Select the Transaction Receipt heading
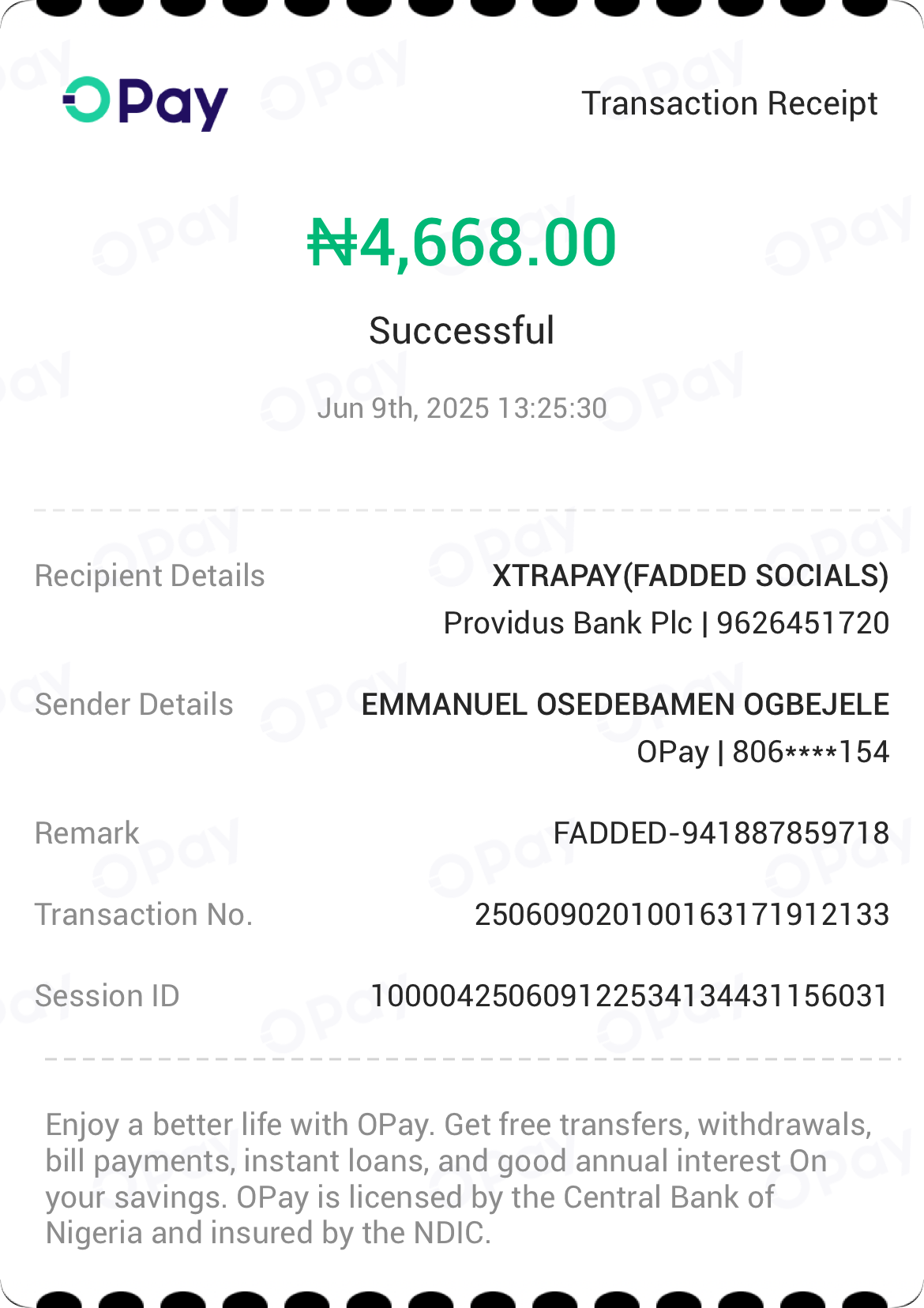Screen dimensions: 924x1308 729,103
